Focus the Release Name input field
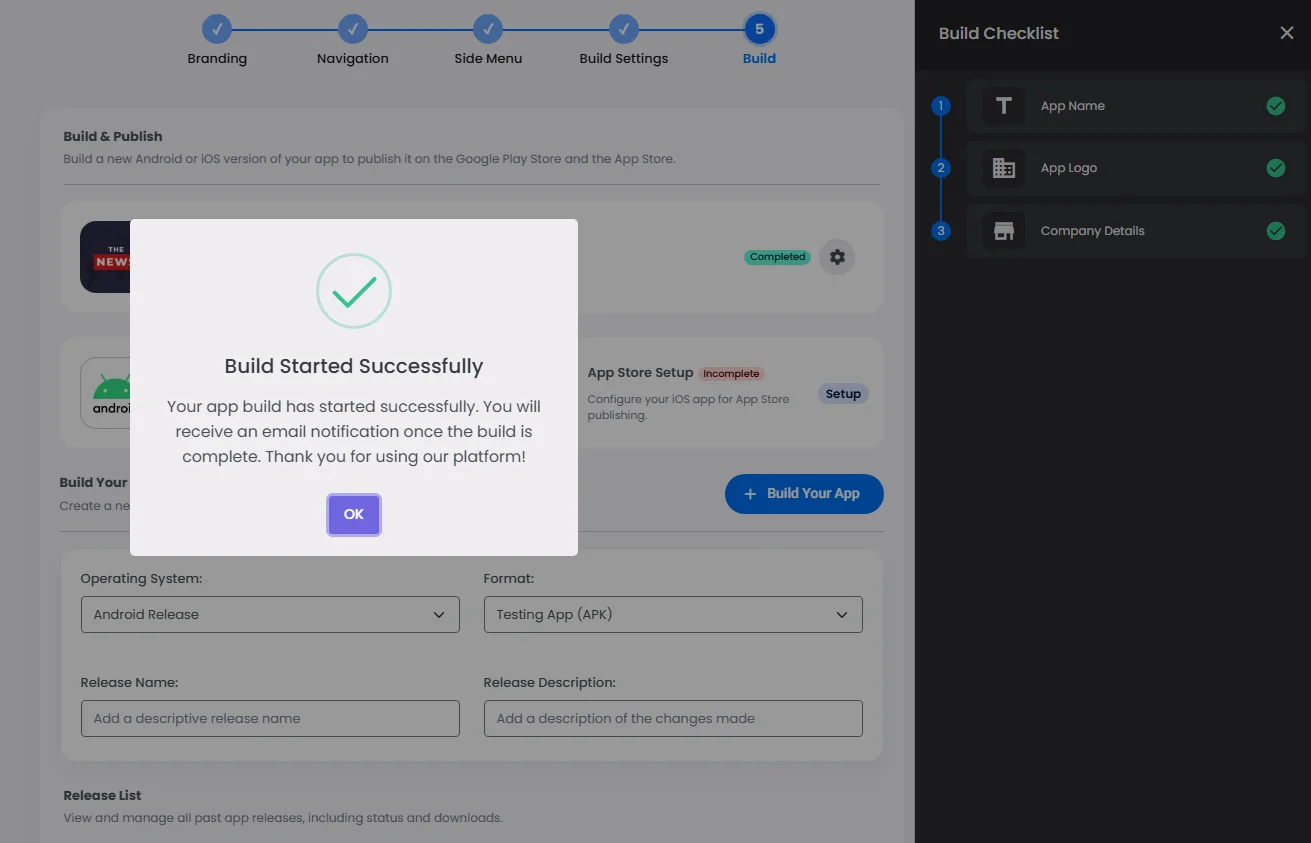Screen dimensions: 1311x843 click(270, 719)
